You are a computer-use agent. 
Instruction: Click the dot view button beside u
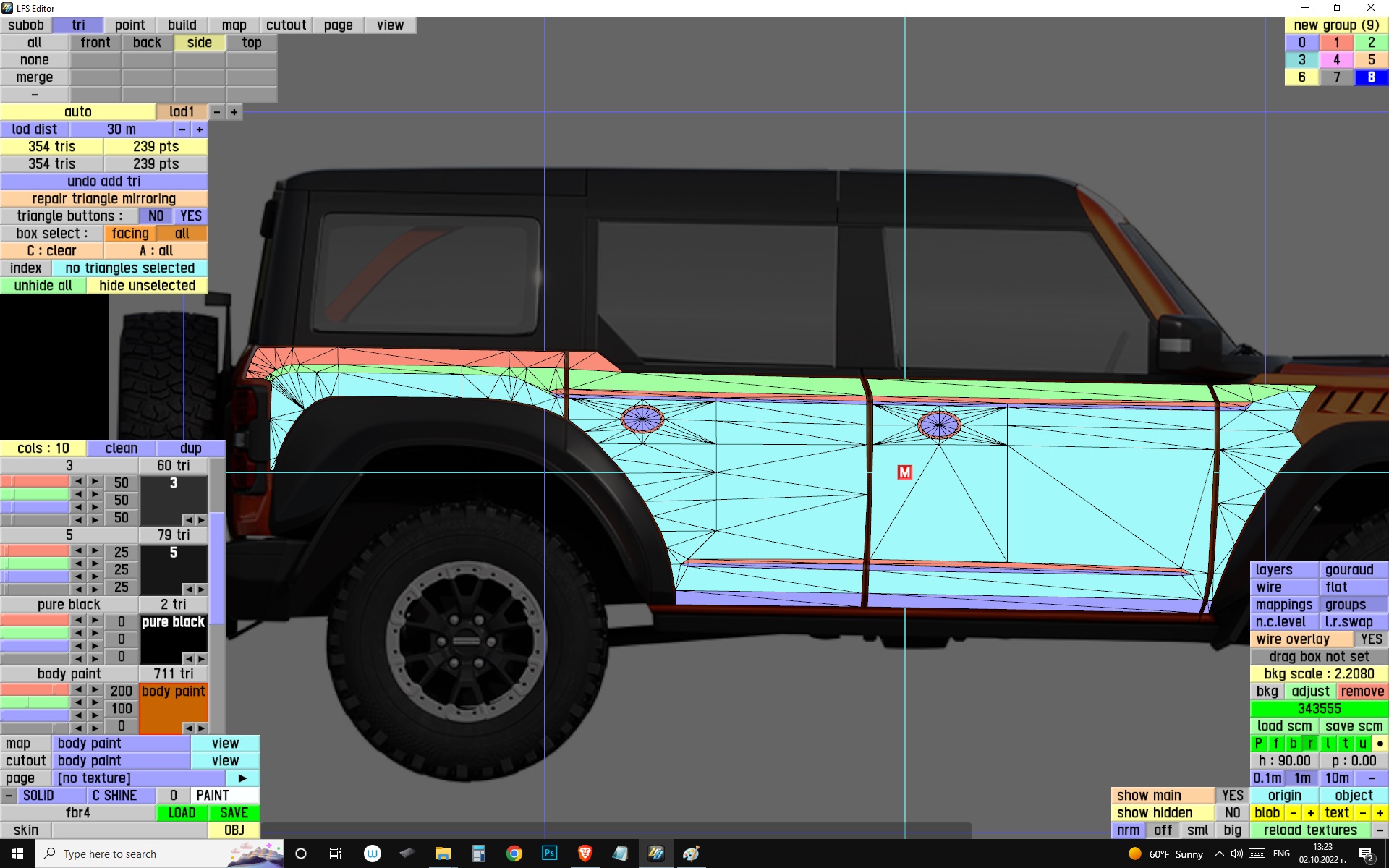(1380, 744)
